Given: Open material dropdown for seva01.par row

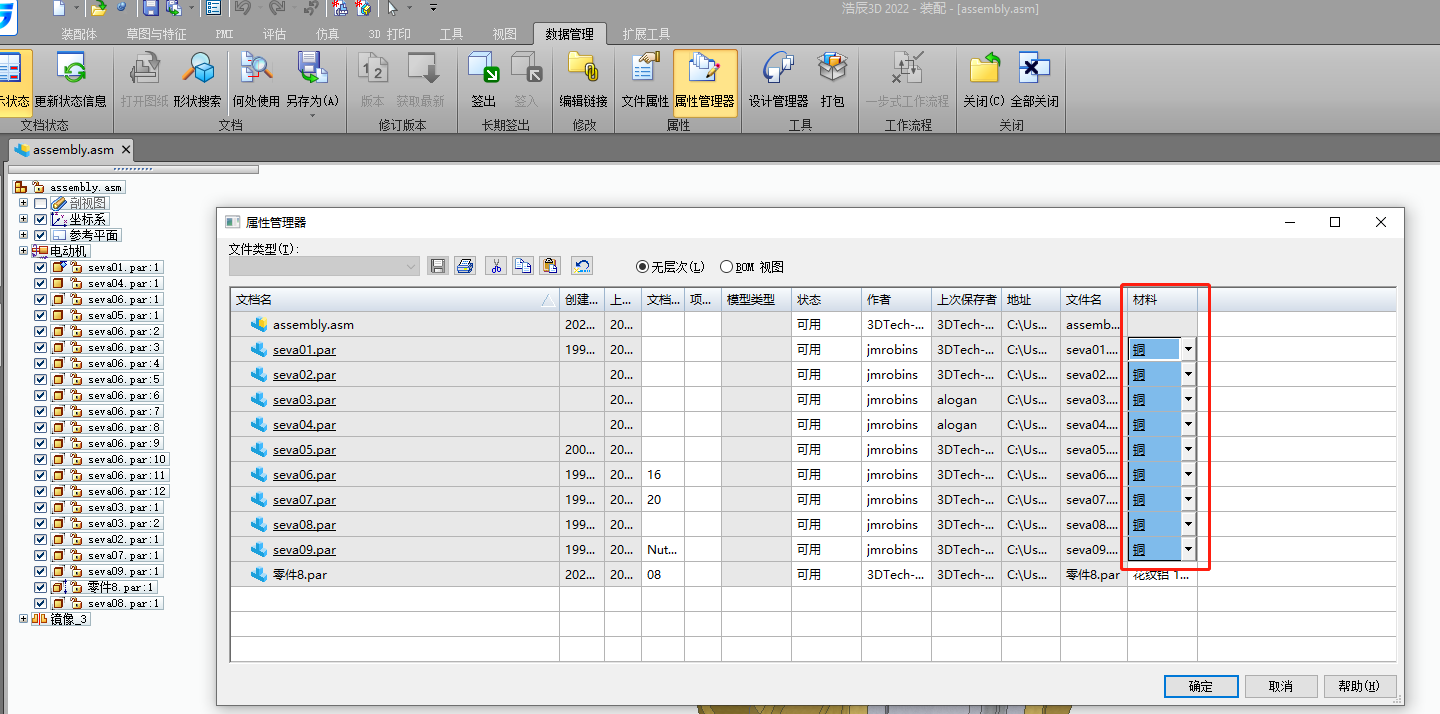Looking at the screenshot, I should pos(1188,349).
